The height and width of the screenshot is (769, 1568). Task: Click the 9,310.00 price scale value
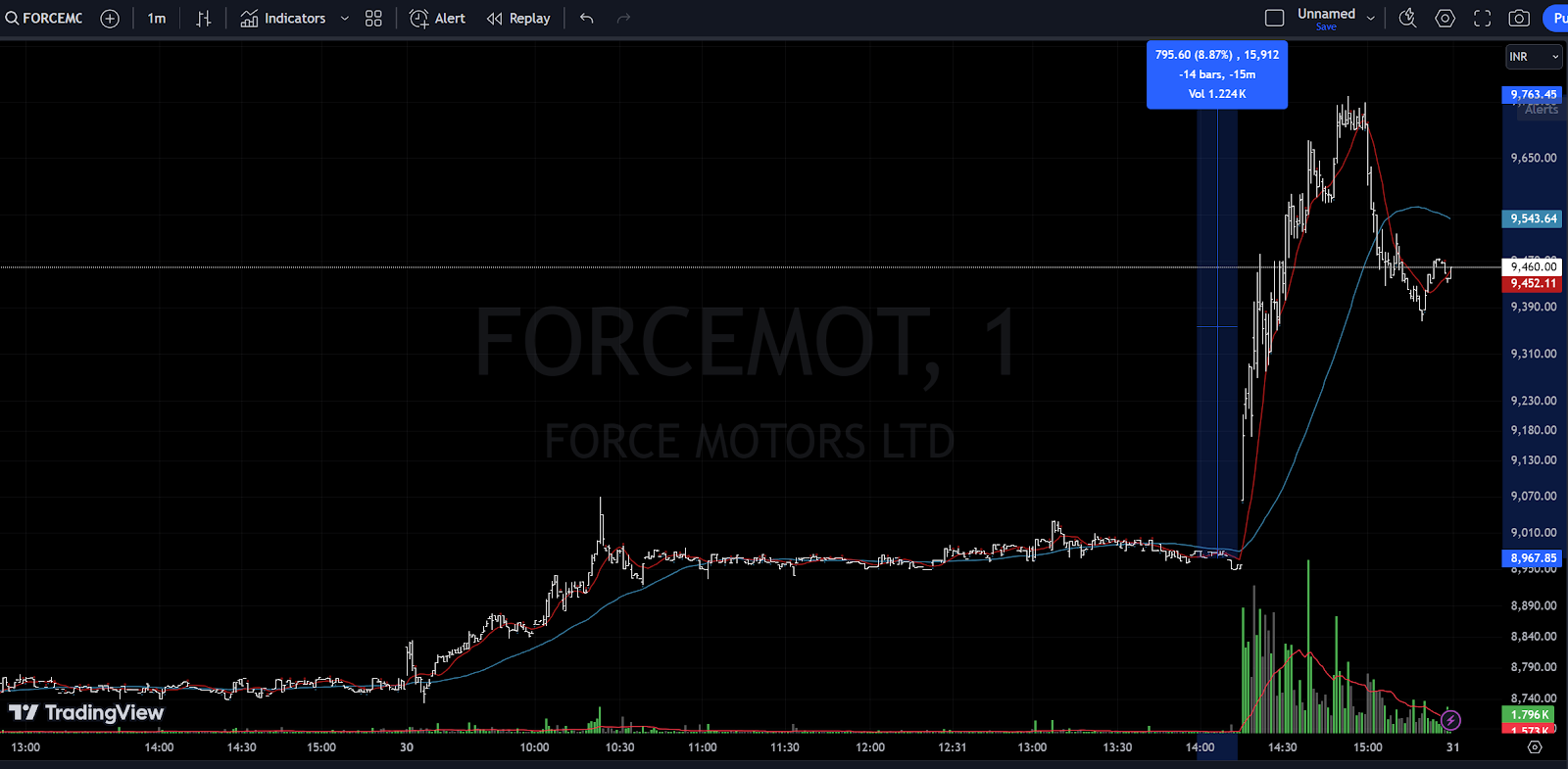pyautogui.click(x=1534, y=354)
